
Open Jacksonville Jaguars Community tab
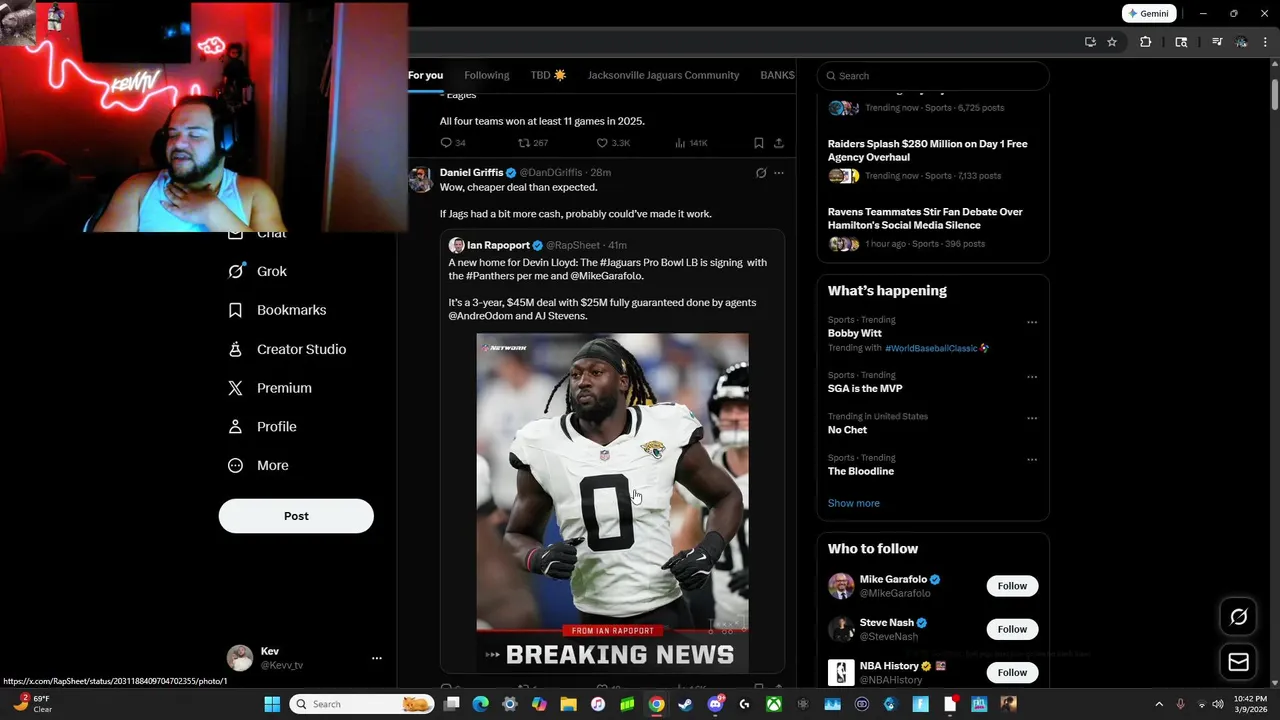[x=663, y=75]
